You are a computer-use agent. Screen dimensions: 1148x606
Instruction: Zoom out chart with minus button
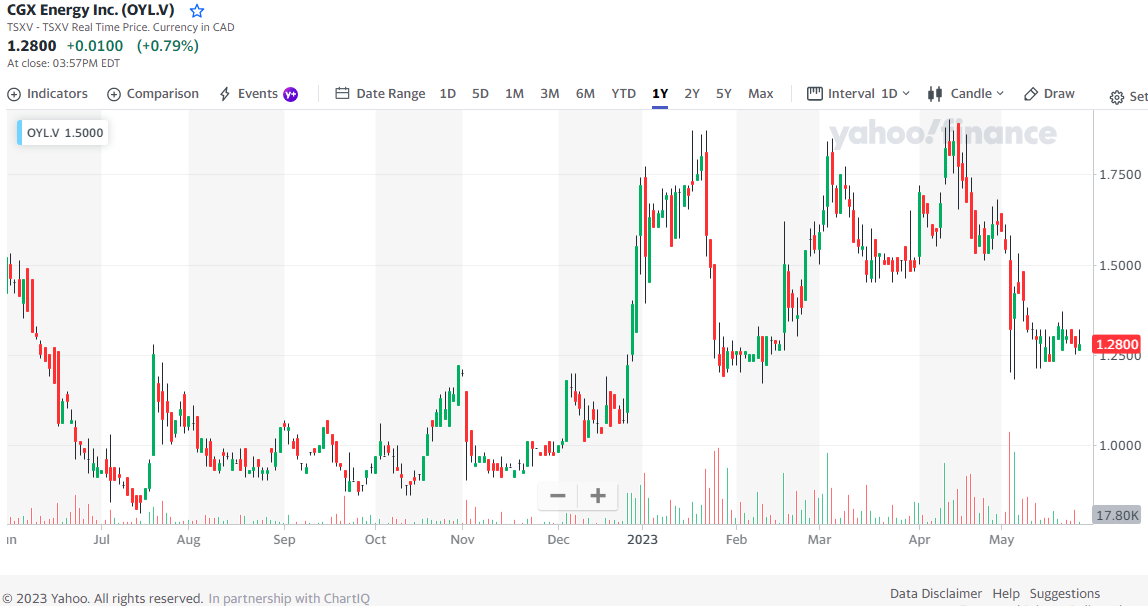(x=558, y=496)
